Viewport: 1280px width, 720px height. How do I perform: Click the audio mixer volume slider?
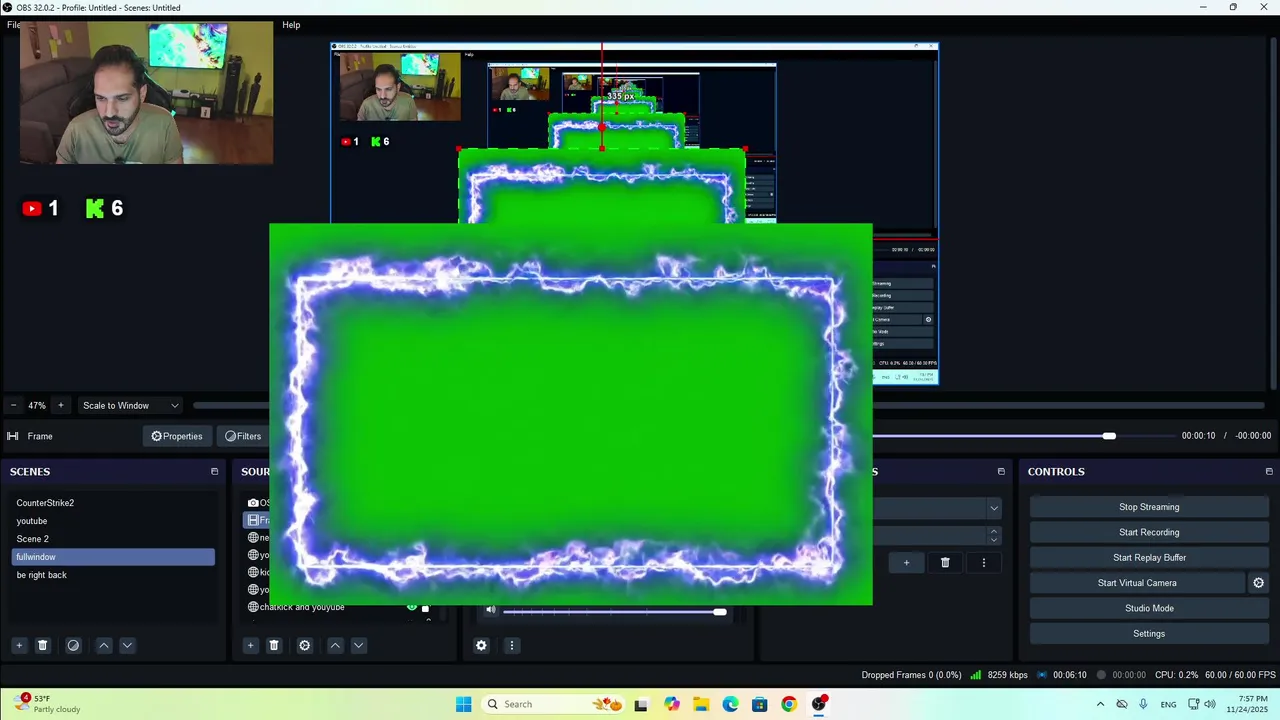pyautogui.click(x=613, y=611)
